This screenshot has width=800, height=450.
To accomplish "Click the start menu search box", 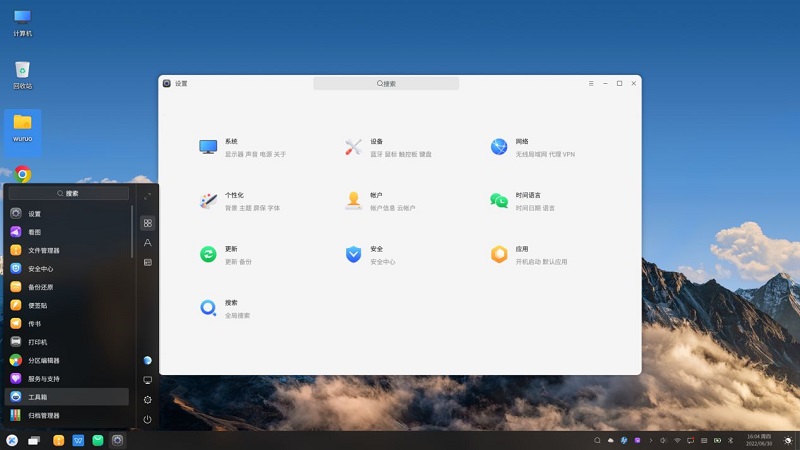I will 70,193.
